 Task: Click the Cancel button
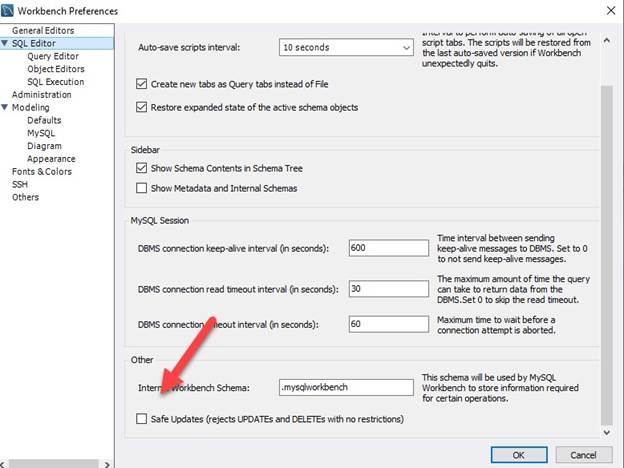pyautogui.click(x=583, y=455)
